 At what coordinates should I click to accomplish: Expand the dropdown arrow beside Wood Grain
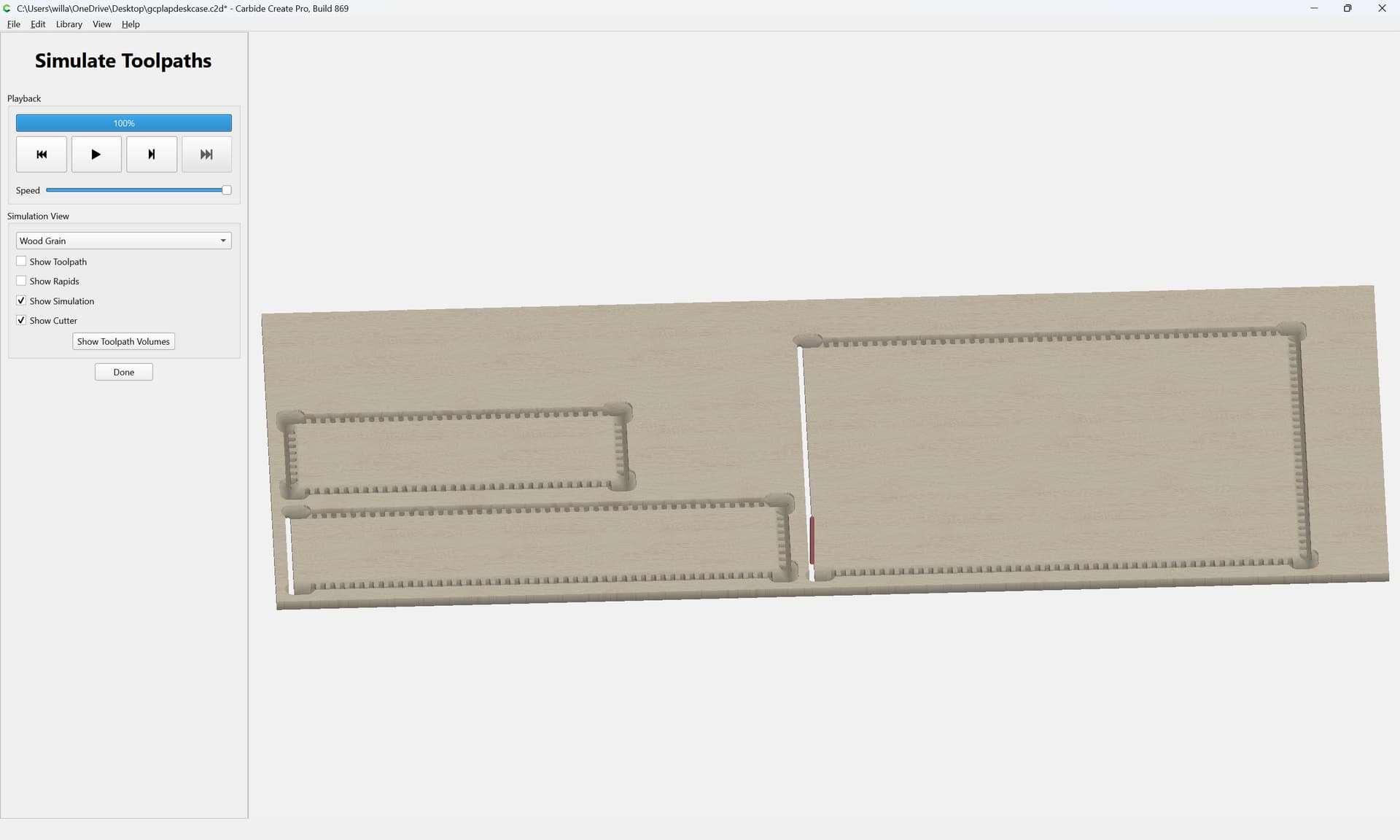[x=223, y=241]
